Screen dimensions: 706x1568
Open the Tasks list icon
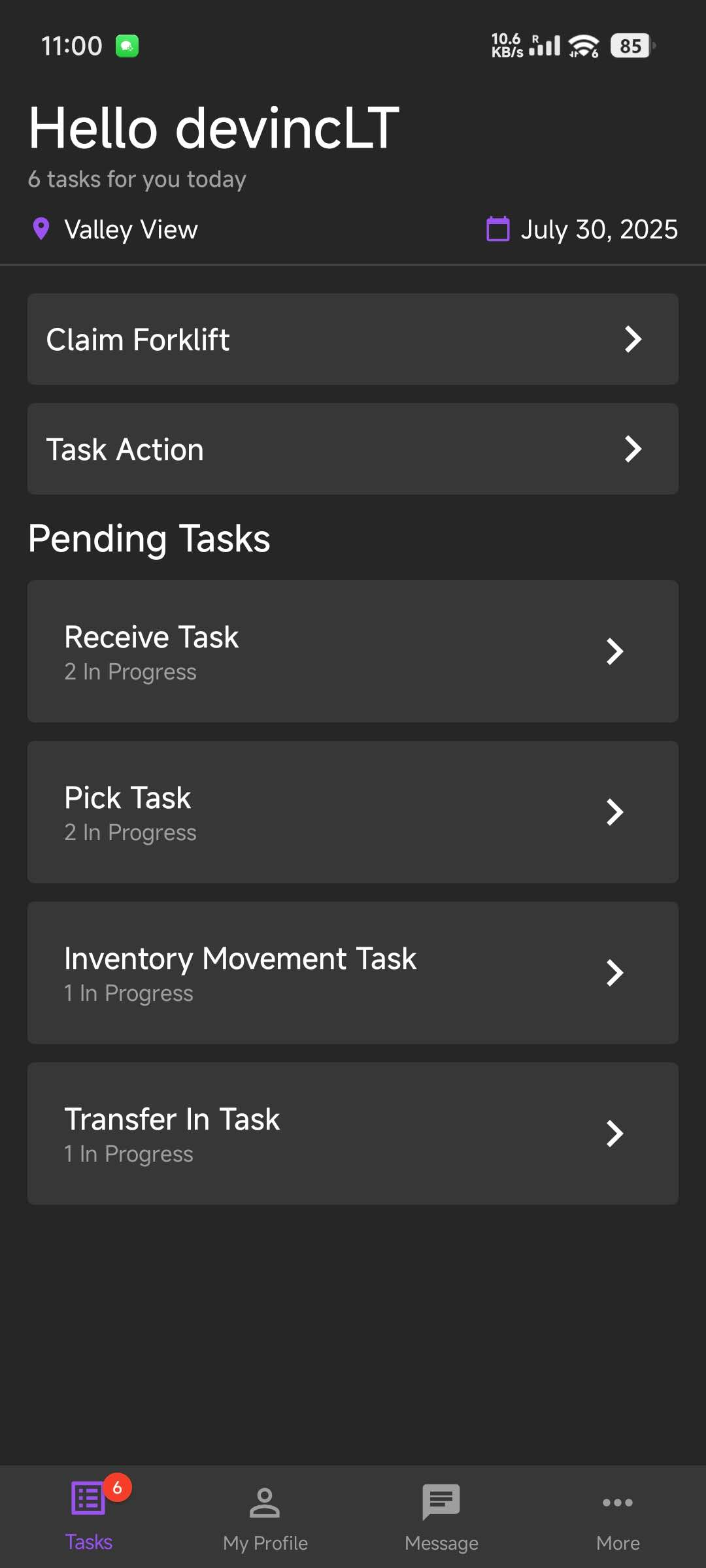88,1498
